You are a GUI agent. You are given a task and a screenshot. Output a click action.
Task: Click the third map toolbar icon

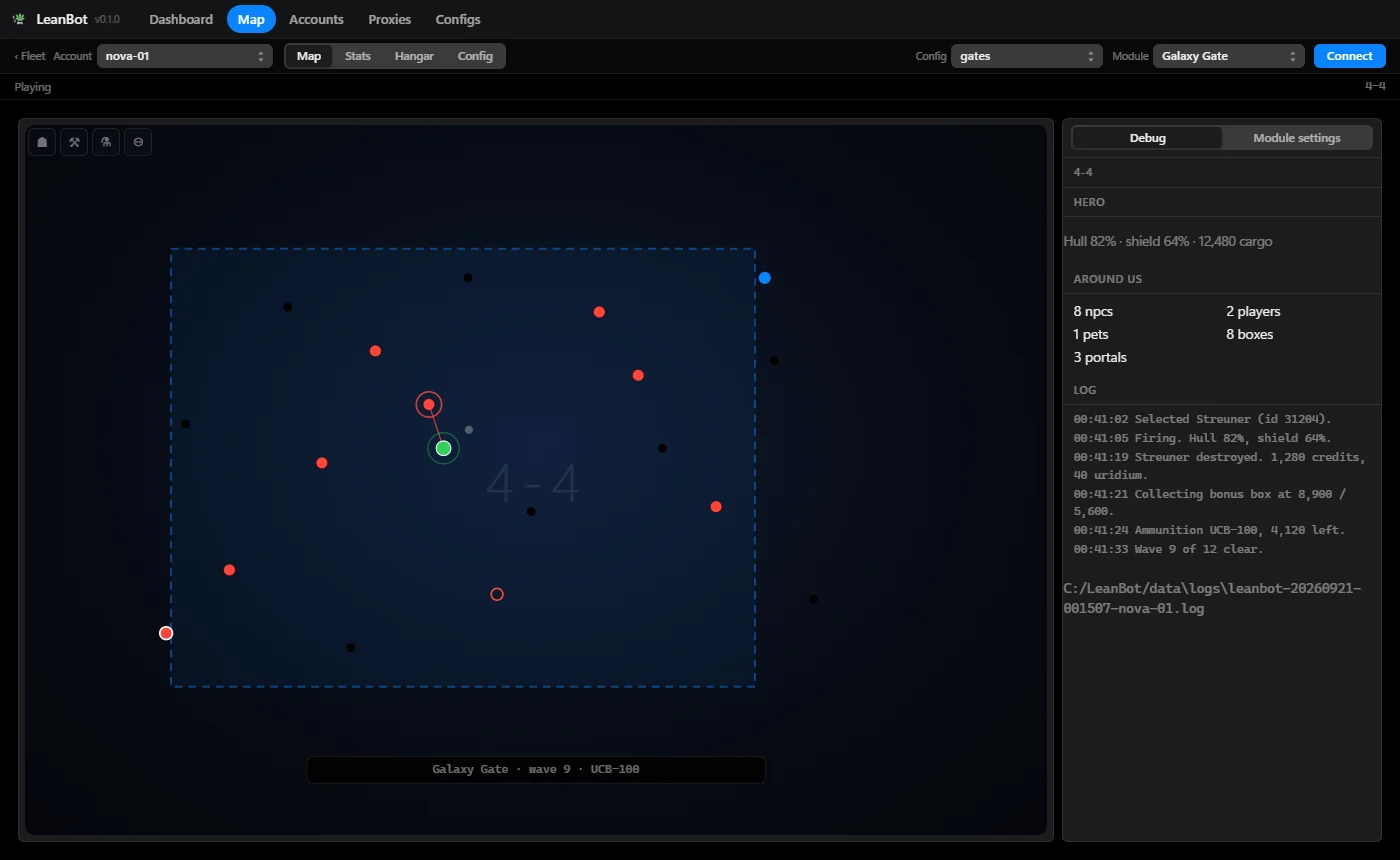[106, 142]
